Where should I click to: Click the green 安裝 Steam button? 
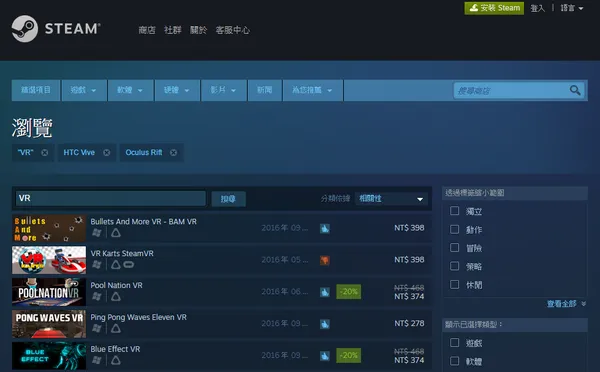(x=494, y=8)
